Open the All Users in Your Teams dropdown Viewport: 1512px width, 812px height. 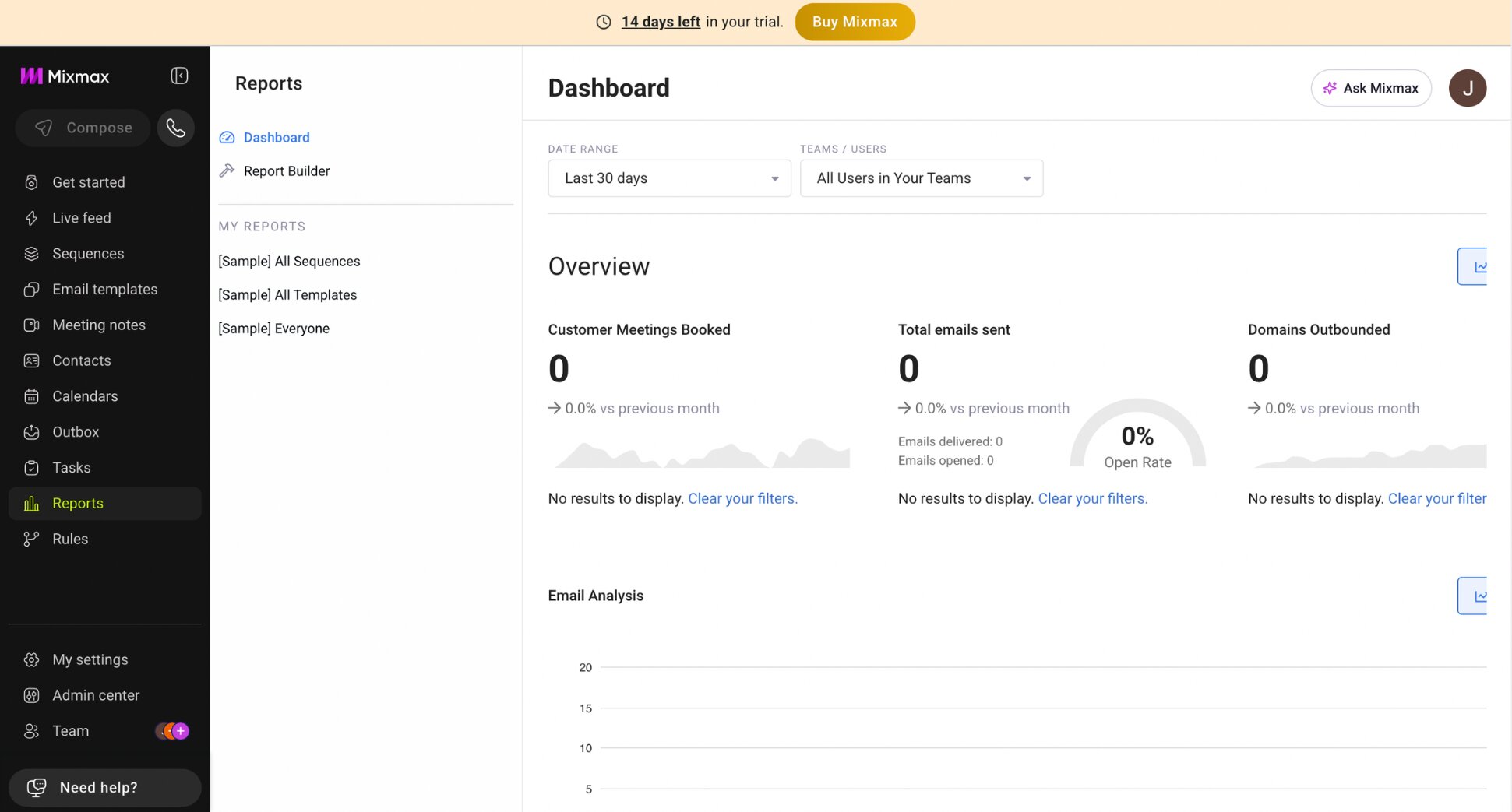pos(922,178)
